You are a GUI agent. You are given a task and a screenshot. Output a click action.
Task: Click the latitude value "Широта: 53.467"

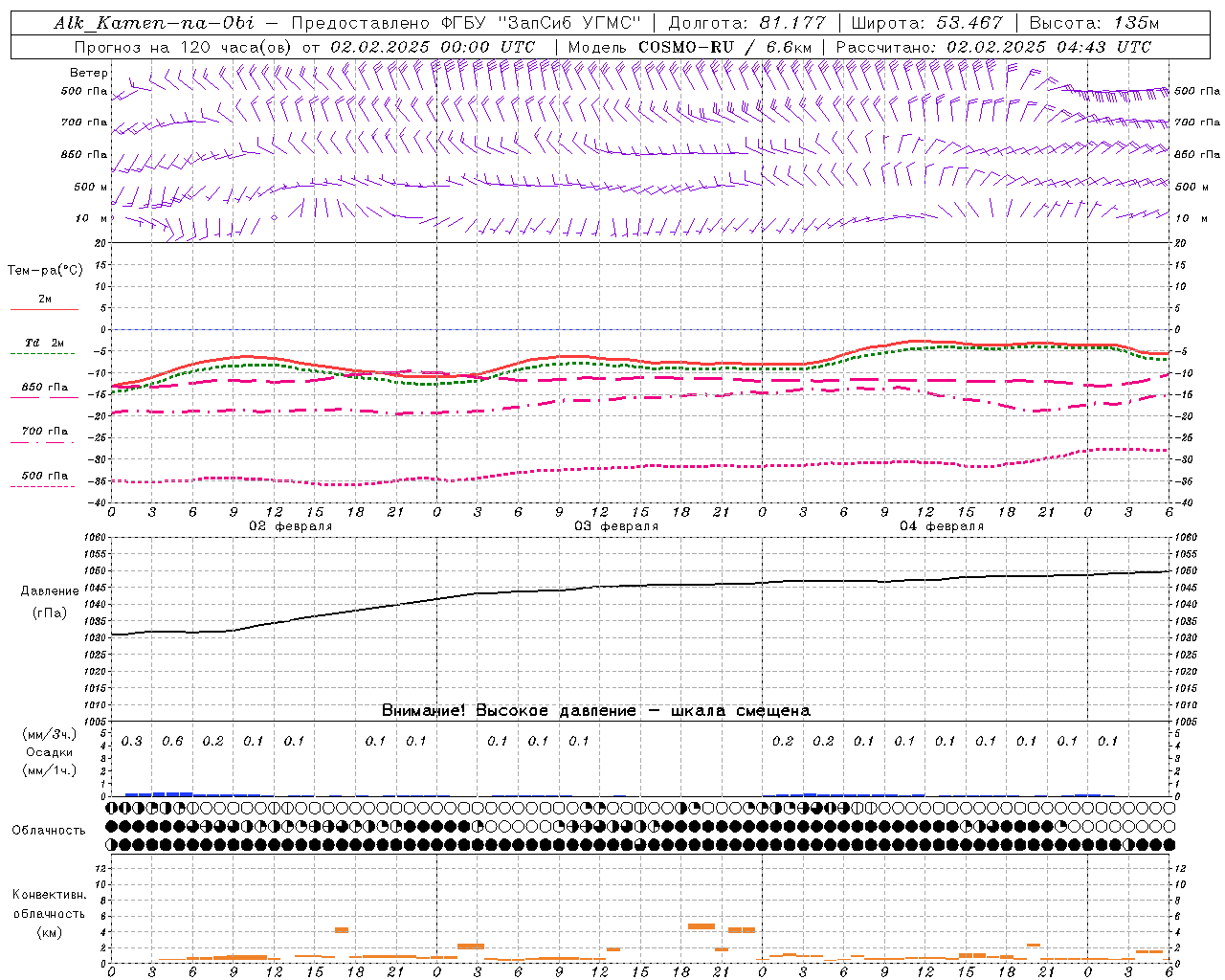pos(926,23)
